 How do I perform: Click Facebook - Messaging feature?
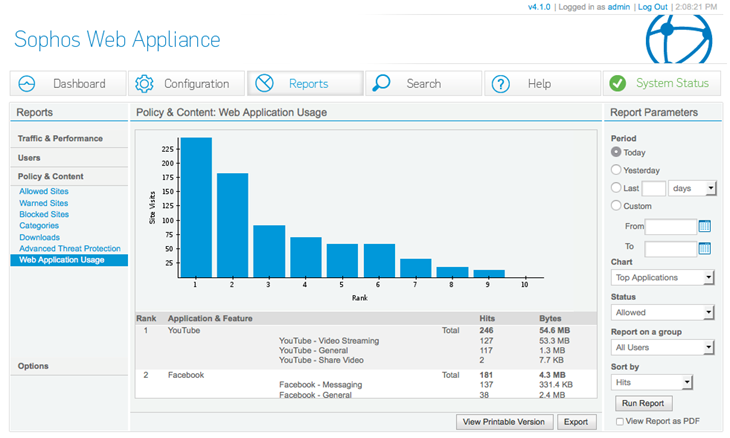pyautogui.click(x=320, y=385)
